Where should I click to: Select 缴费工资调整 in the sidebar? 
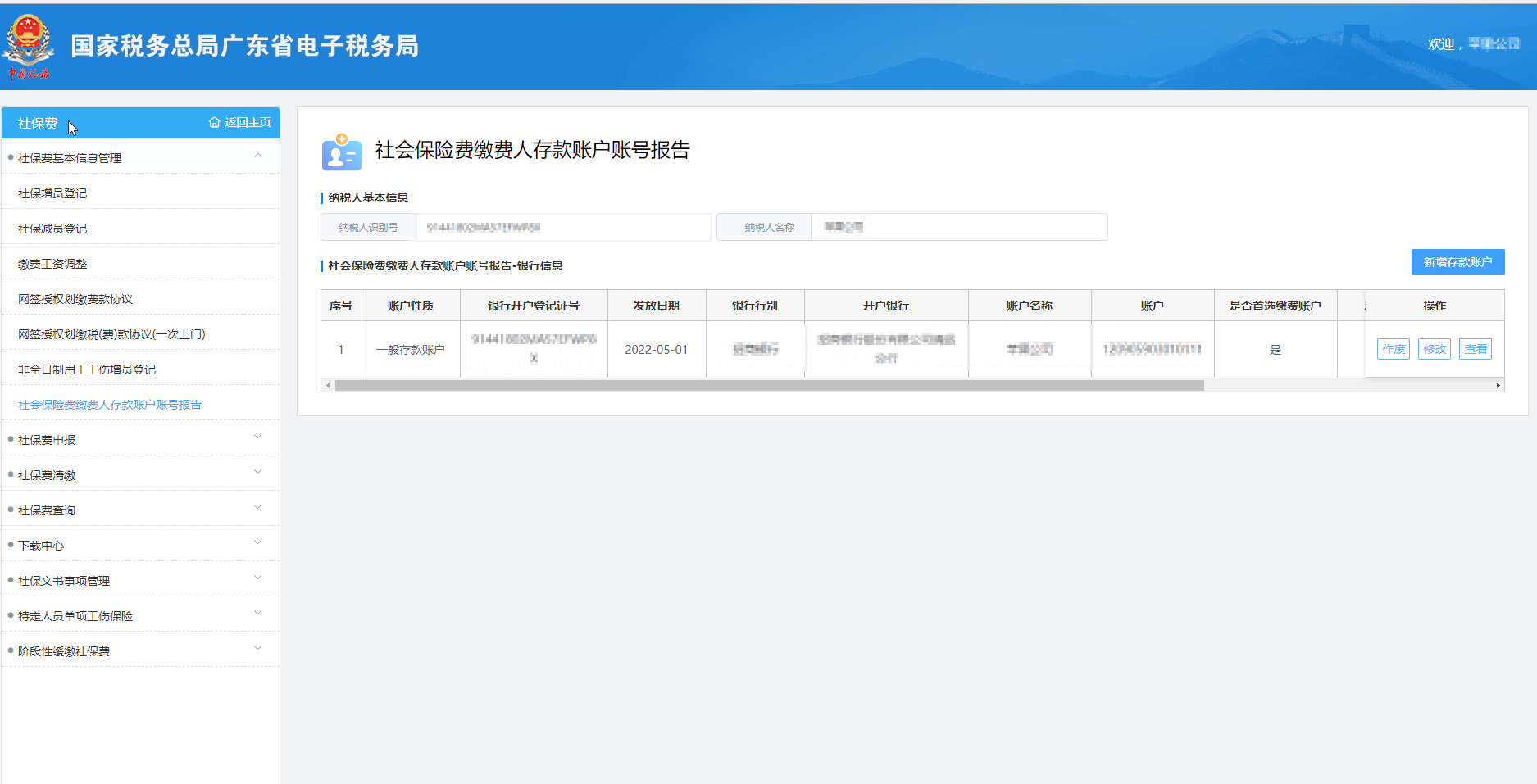point(52,264)
